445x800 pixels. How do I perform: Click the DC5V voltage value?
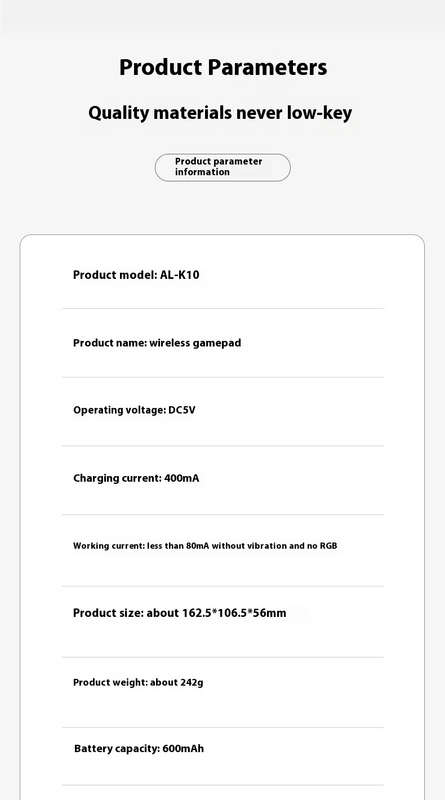[x=182, y=410]
